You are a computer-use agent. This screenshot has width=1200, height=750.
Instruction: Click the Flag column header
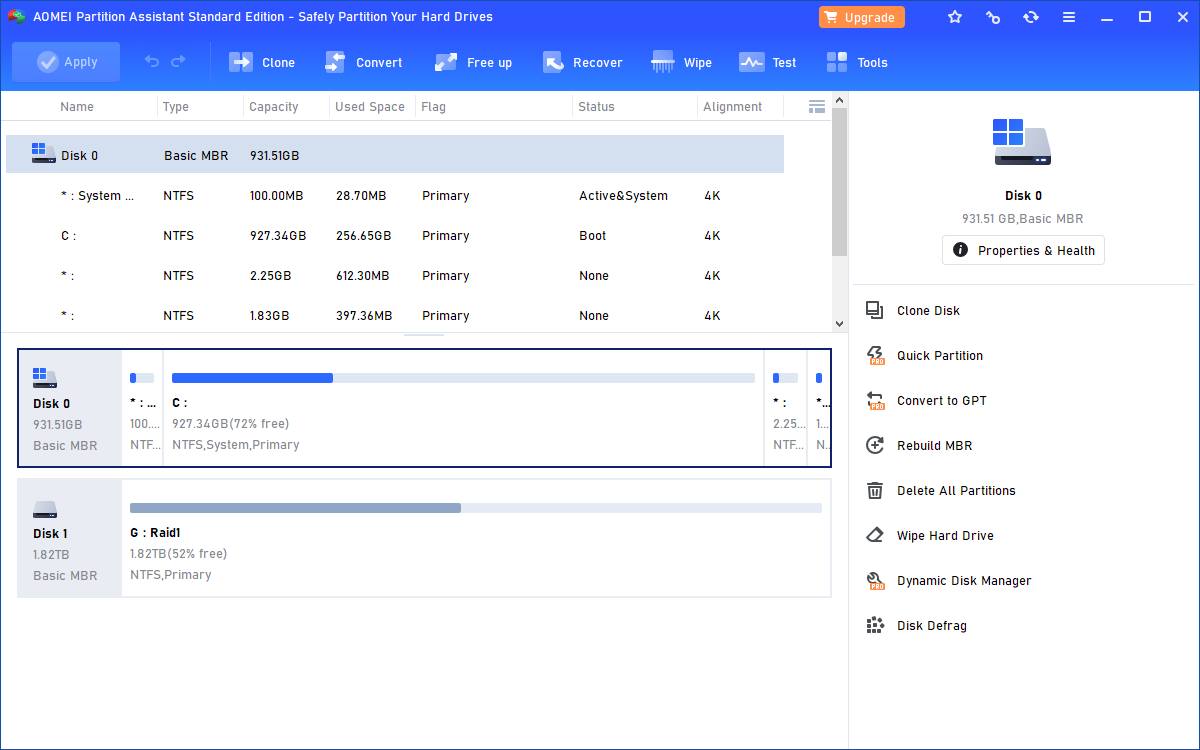coord(433,106)
